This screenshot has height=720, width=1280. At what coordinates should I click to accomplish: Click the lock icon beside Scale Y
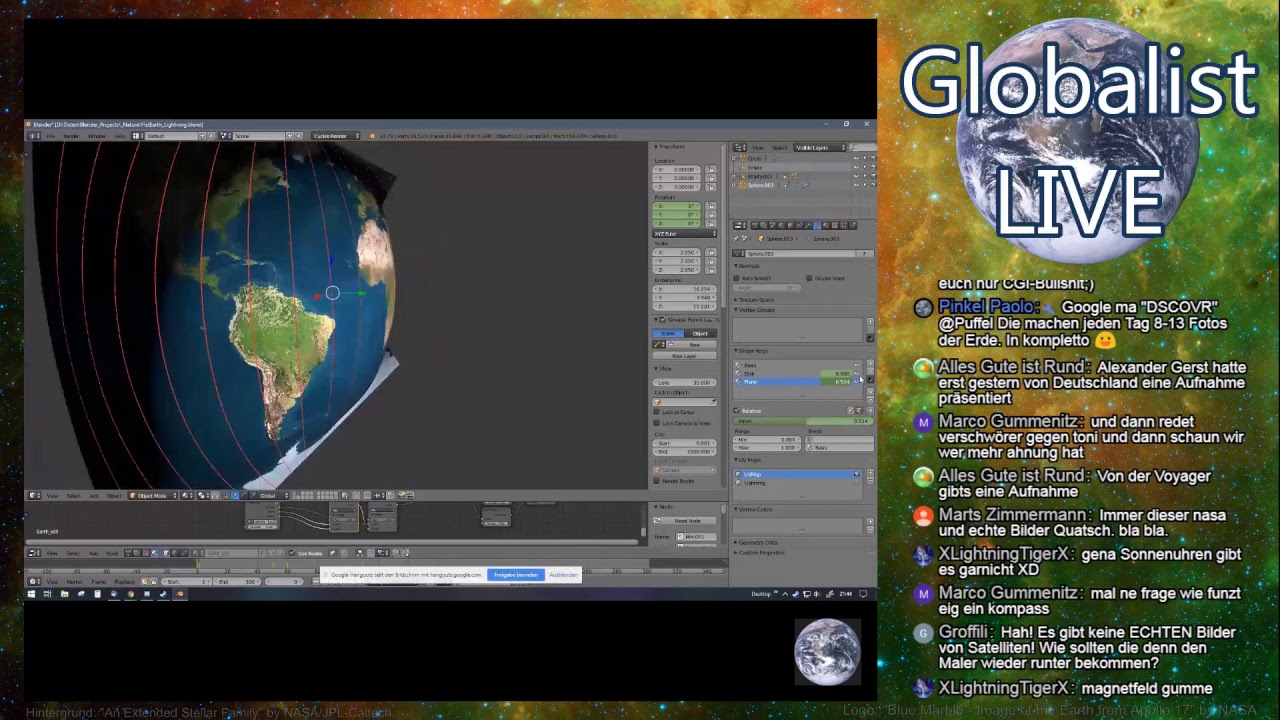point(711,261)
